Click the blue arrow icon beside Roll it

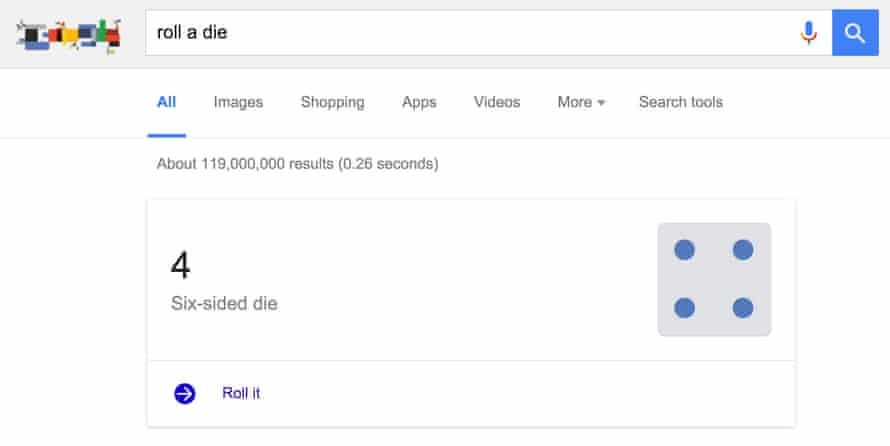coord(185,394)
